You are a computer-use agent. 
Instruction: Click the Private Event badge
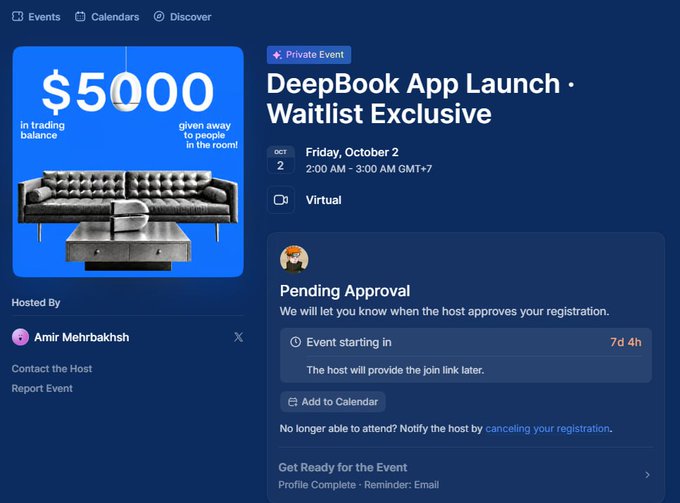click(x=309, y=55)
